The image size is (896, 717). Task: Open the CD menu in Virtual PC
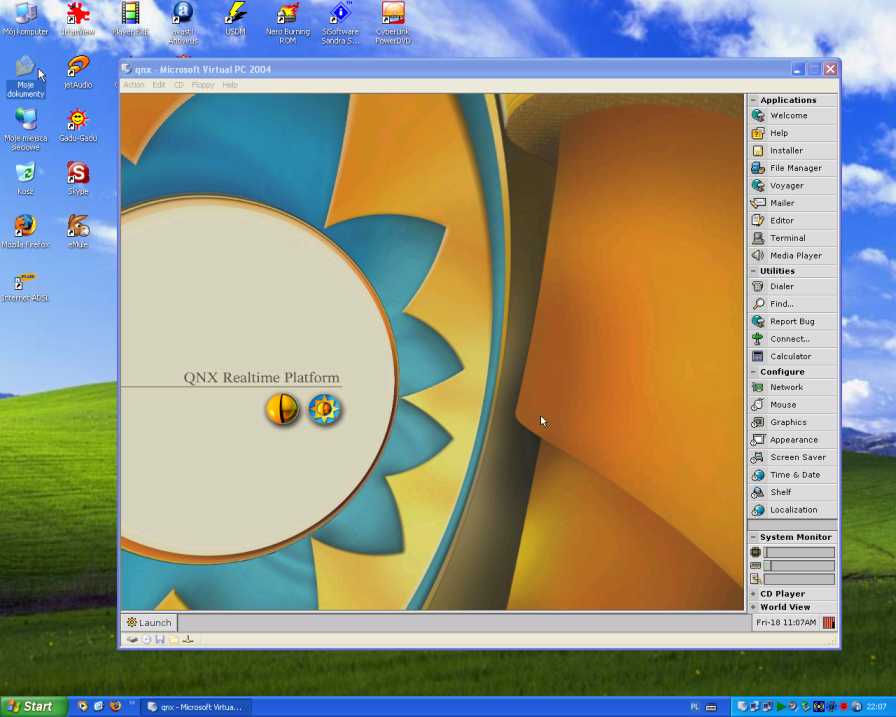[179, 85]
